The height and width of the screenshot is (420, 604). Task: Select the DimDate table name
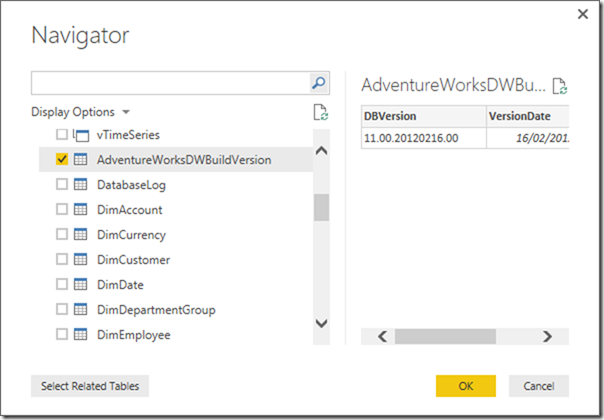pos(120,285)
